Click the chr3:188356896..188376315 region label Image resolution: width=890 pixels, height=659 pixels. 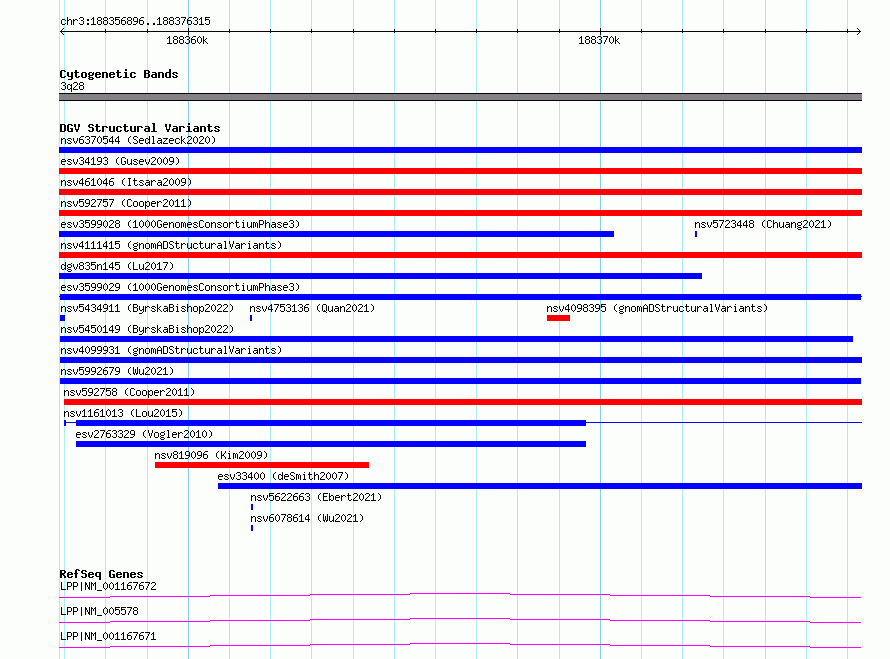coord(135,21)
